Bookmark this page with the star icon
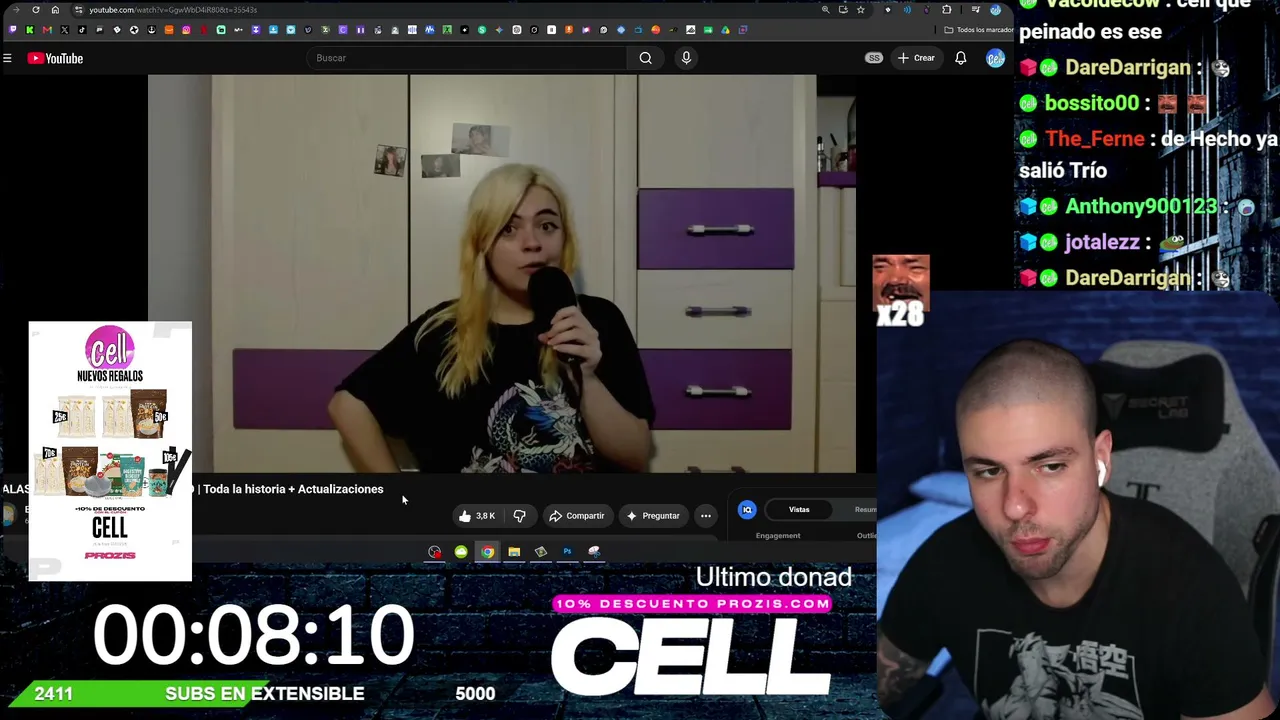Viewport: 1280px width, 720px height. point(860,10)
